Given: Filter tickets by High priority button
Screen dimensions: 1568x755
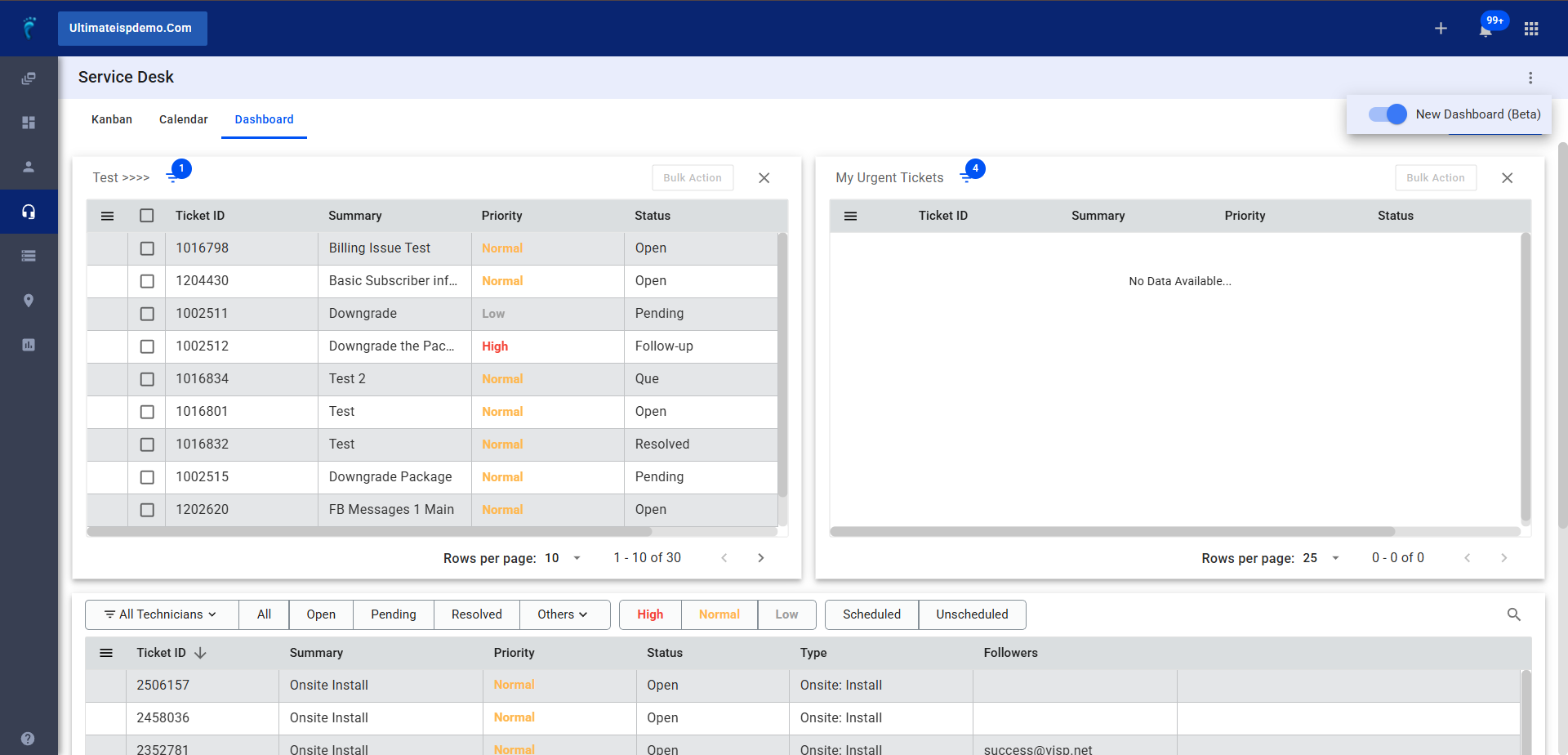Looking at the screenshot, I should coord(650,614).
